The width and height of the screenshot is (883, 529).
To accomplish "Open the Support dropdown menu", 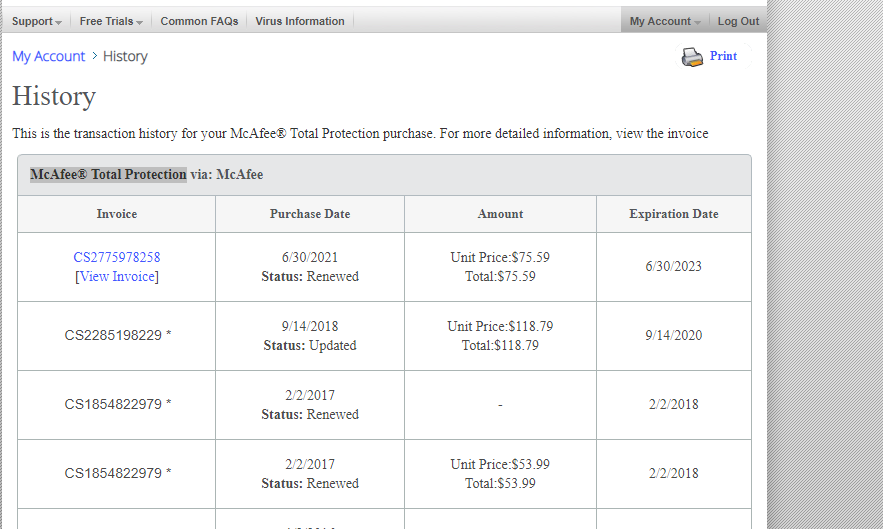I will tap(37, 21).
